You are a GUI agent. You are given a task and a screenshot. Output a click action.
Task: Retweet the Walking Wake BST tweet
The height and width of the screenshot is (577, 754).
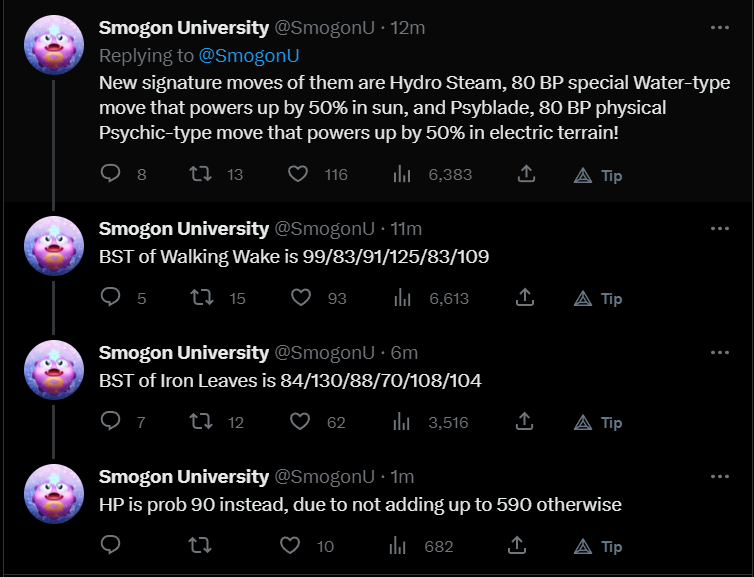click(201, 298)
